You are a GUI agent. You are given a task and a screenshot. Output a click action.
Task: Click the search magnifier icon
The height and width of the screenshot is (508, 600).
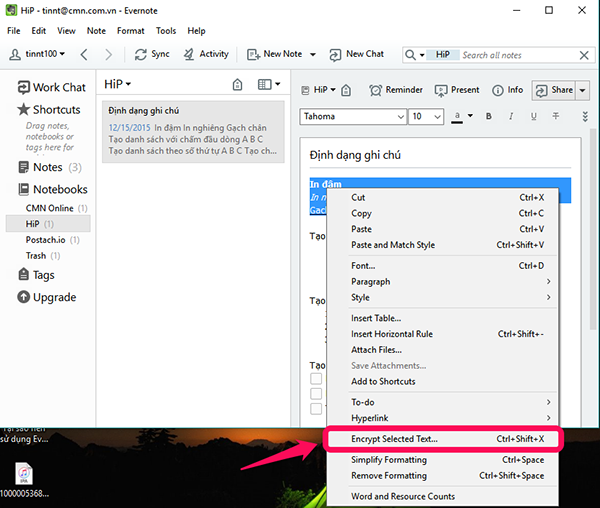410,55
